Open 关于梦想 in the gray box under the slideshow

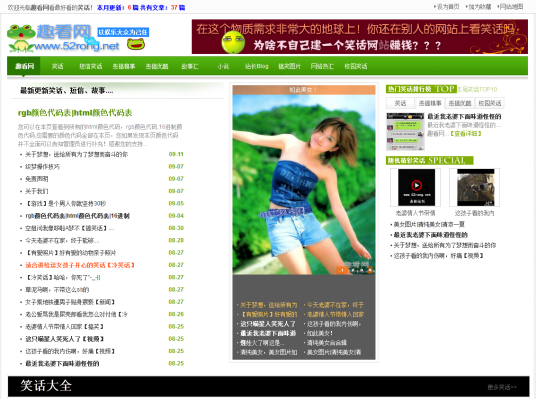pos(268,305)
